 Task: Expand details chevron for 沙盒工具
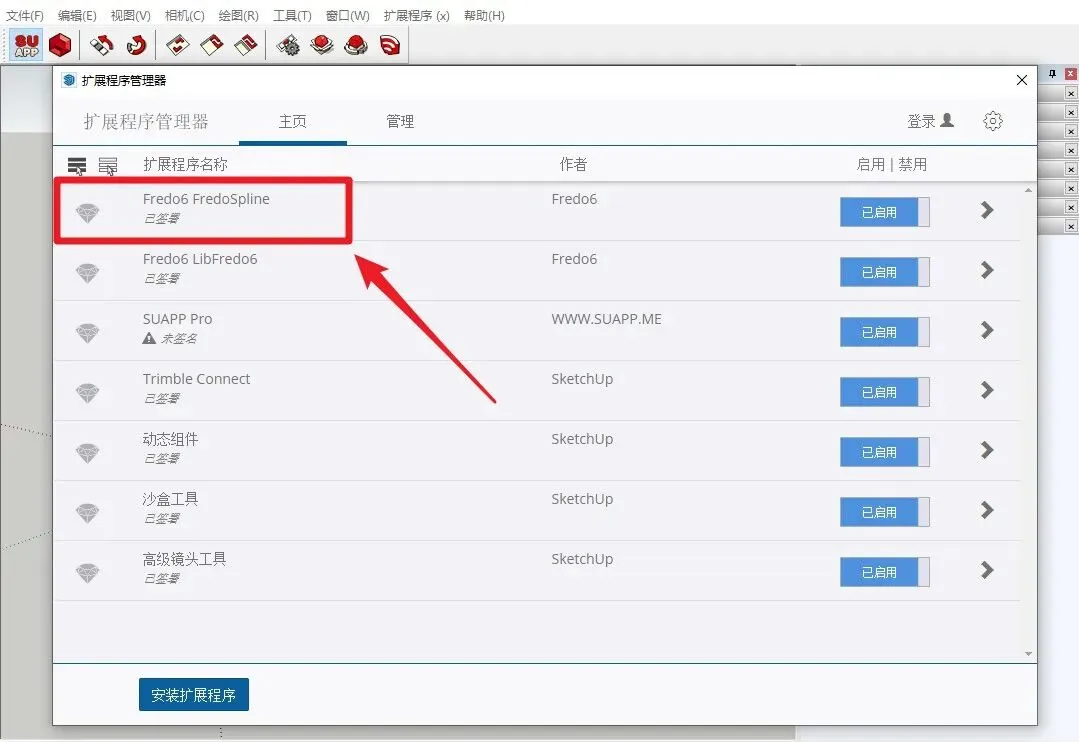(x=987, y=509)
